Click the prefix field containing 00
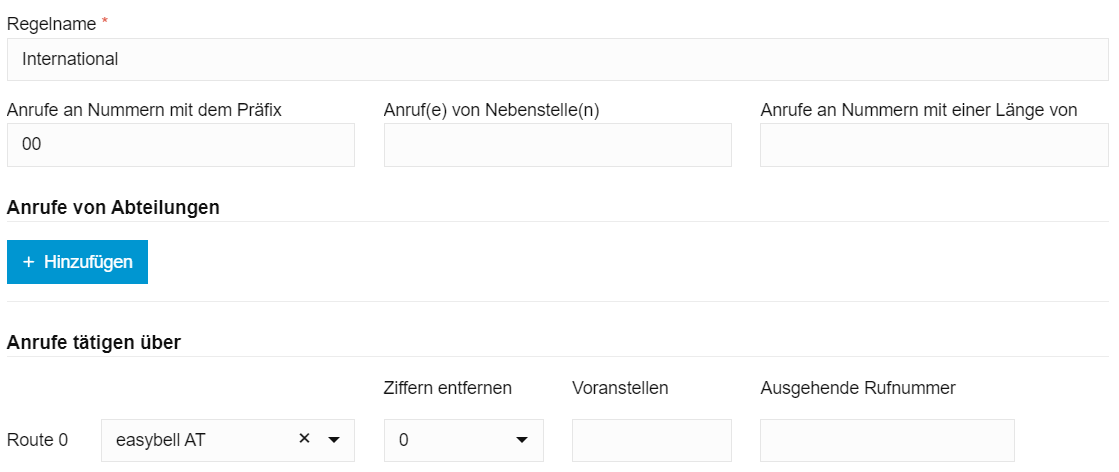1119x472 pixels. 180,145
